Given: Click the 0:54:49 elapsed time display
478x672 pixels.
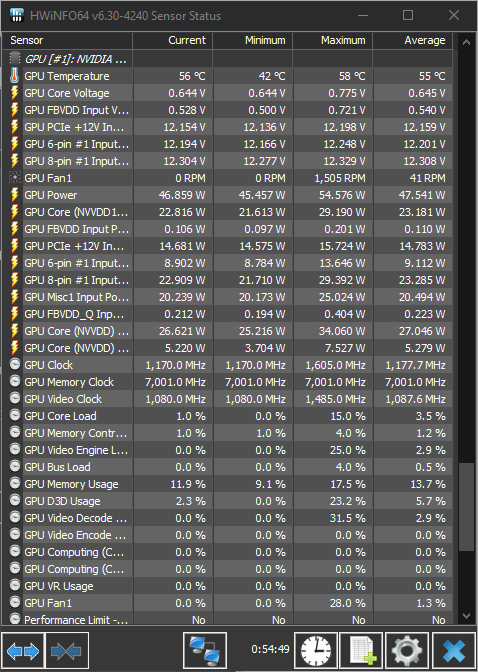Looking at the screenshot, I should pos(270,649).
